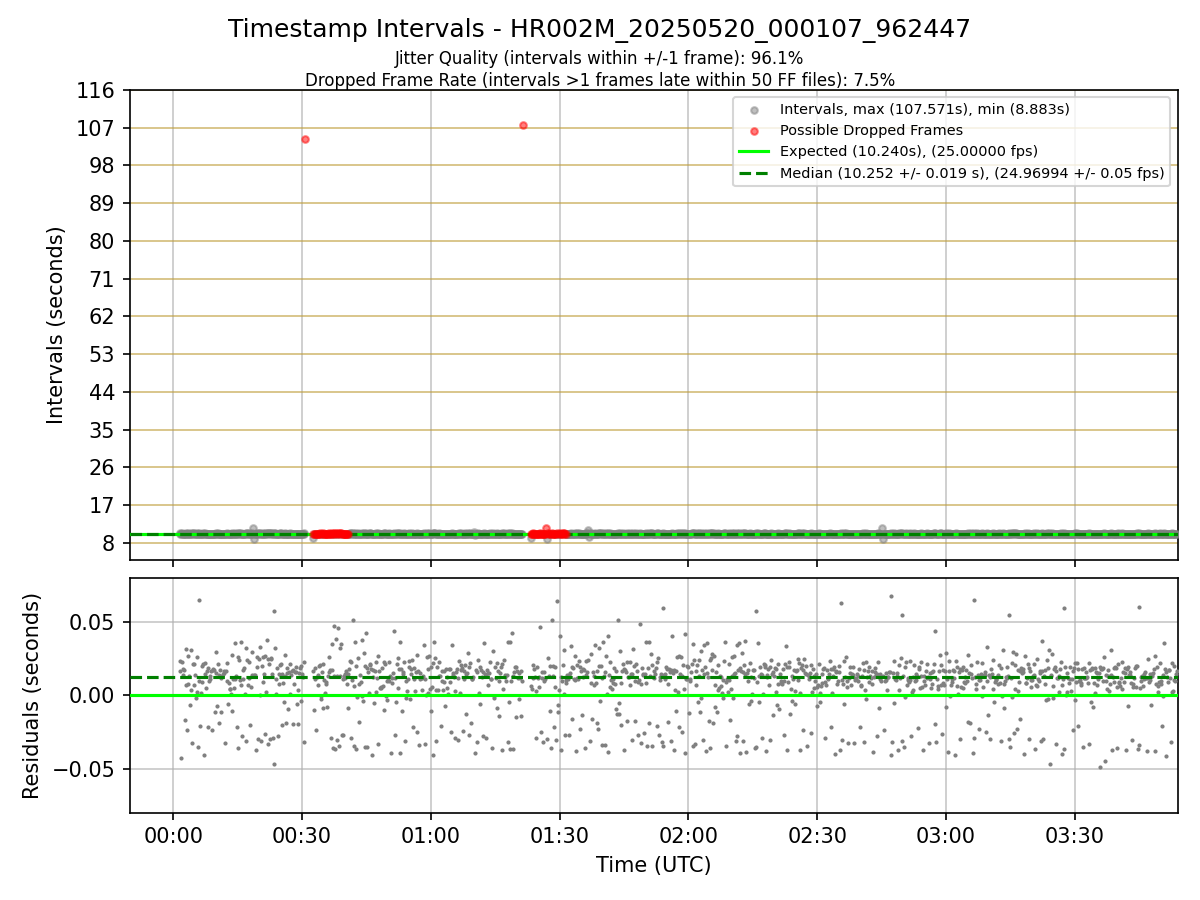Click the '62' y-axis tick label
The height and width of the screenshot is (900, 1200).
pyautogui.click(x=104, y=316)
